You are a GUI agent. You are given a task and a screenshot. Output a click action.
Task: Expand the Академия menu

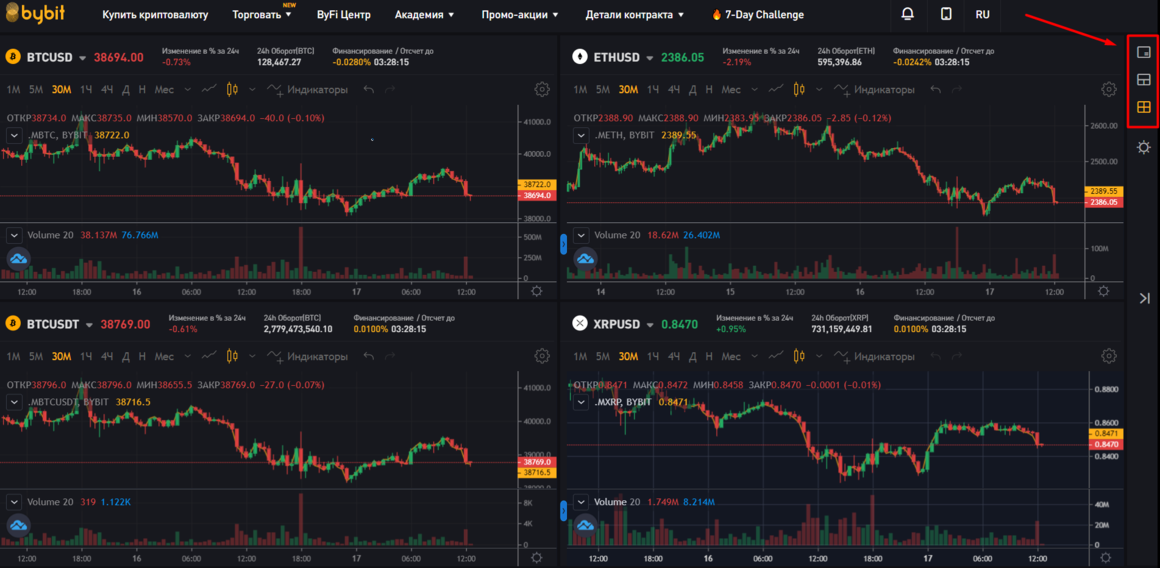pos(424,15)
